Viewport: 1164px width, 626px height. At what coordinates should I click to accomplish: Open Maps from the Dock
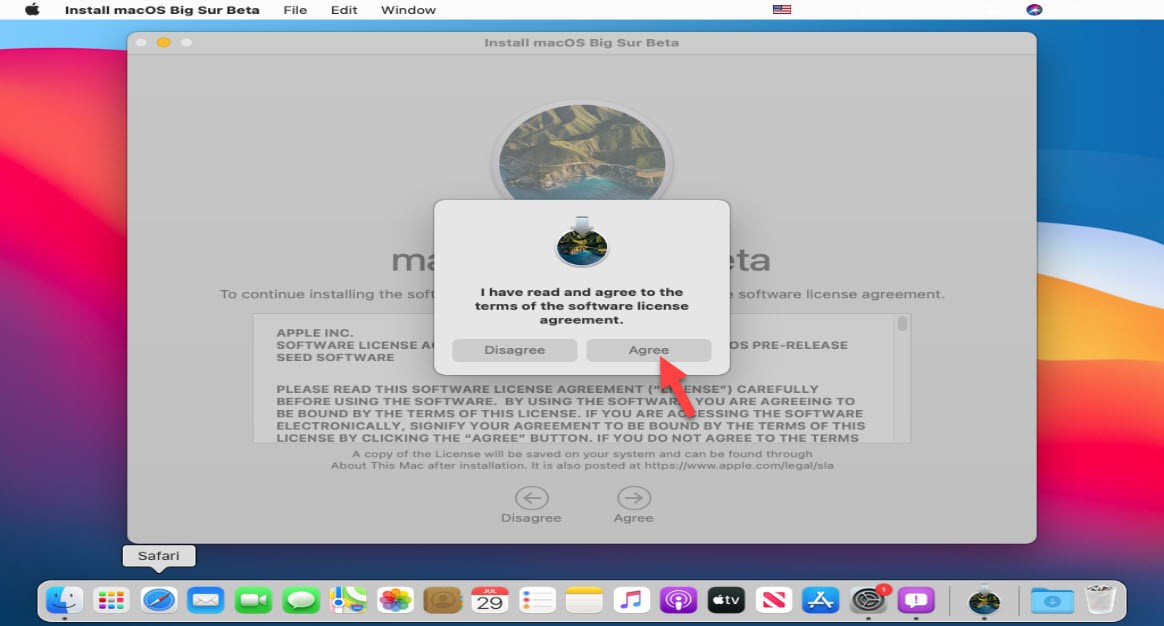pos(348,600)
